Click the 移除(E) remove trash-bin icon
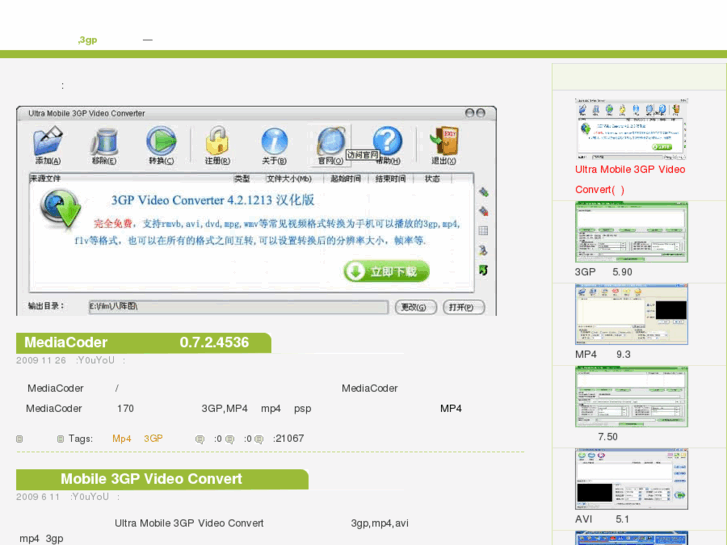The width and height of the screenshot is (727, 545). [x=104, y=142]
